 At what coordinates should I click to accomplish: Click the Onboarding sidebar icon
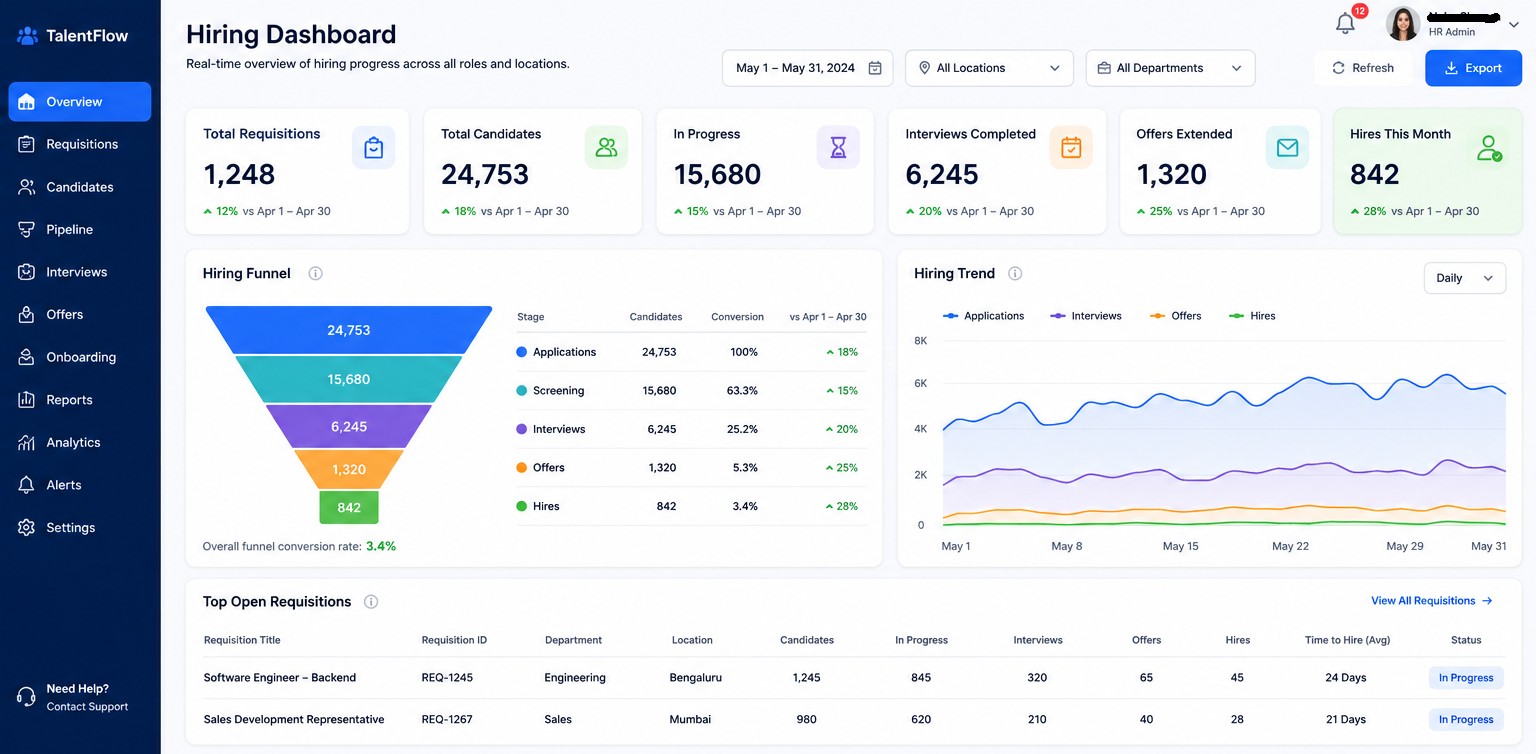(27, 357)
